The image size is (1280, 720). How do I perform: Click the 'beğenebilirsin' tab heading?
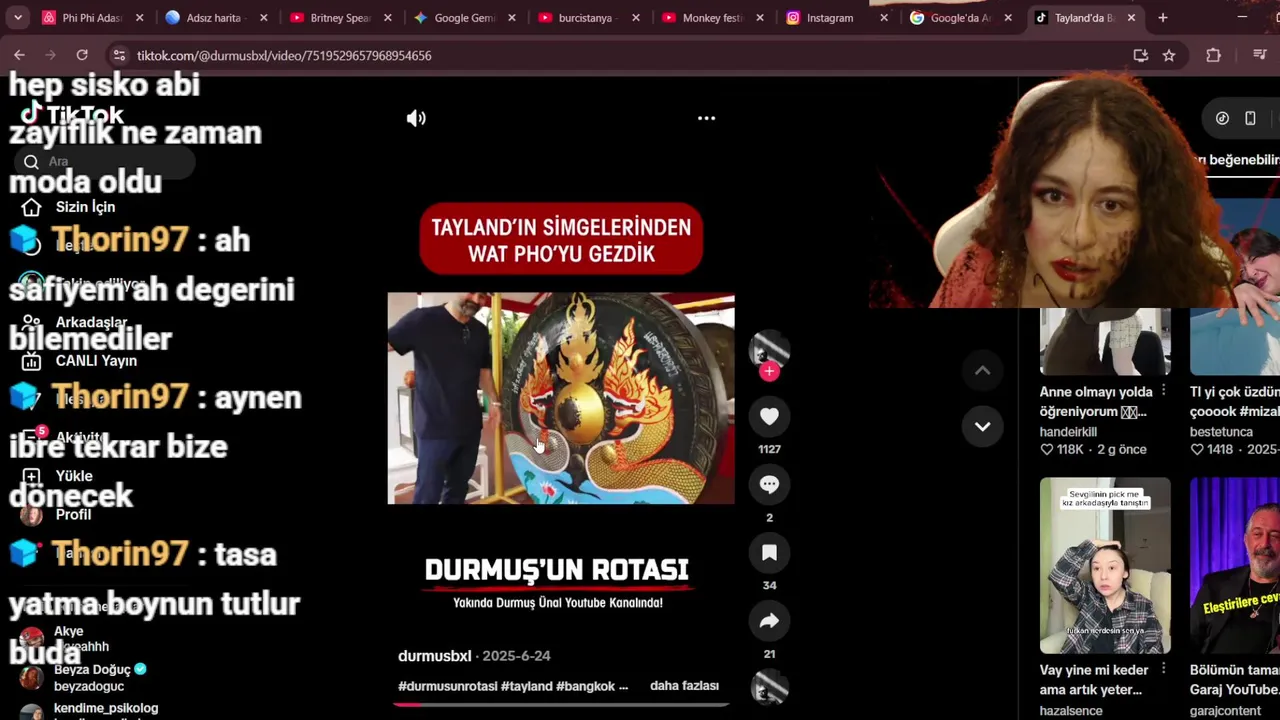[x=1237, y=160]
